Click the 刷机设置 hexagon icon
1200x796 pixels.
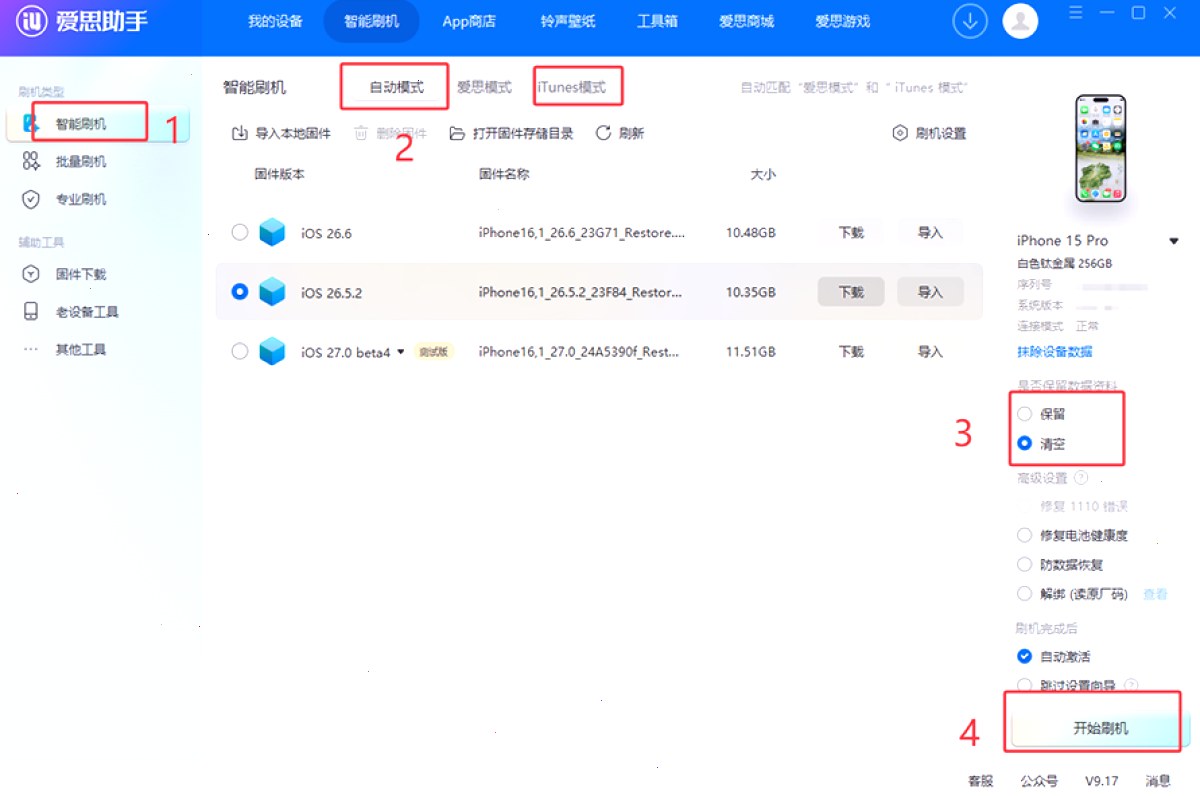(900, 133)
